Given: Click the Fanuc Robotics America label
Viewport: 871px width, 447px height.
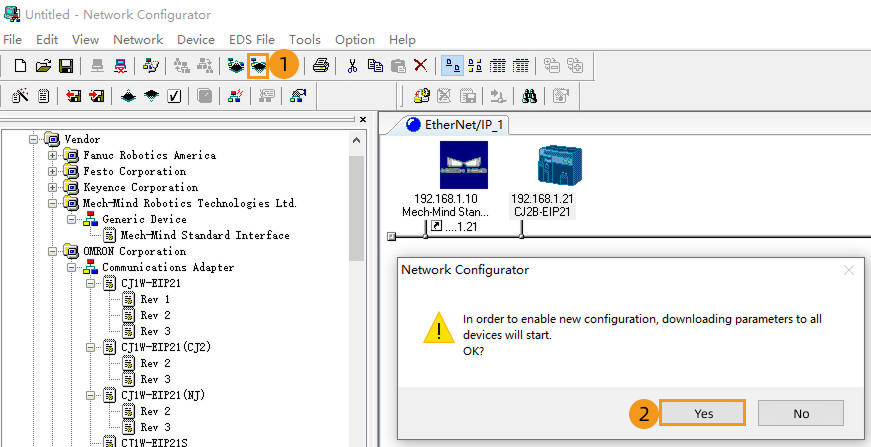Looking at the screenshot, I should click(x=149, y=155).
